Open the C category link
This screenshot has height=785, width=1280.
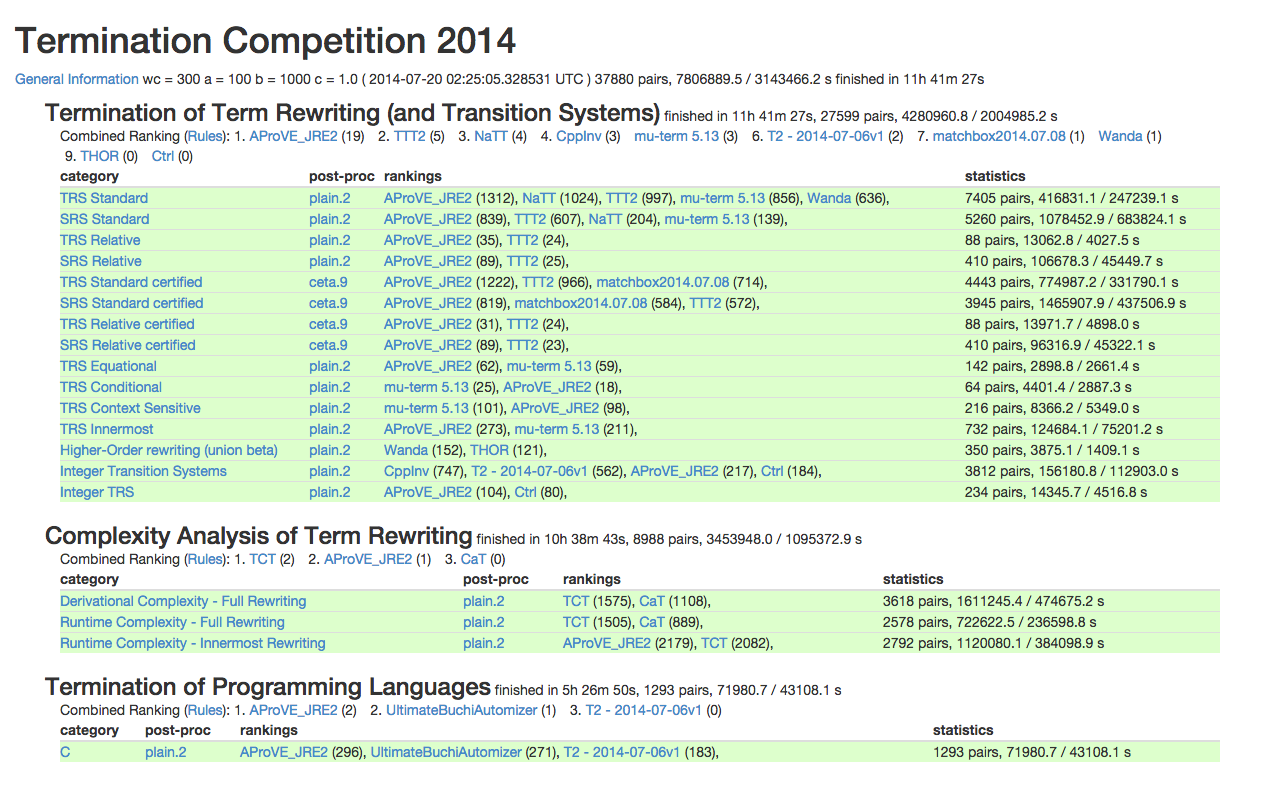coord(65,752)
